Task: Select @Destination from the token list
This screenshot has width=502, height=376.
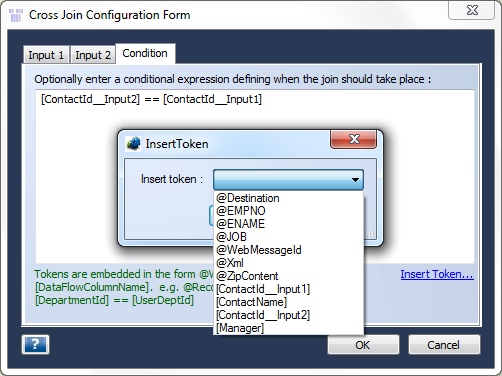Action: [x=288, y=198]
